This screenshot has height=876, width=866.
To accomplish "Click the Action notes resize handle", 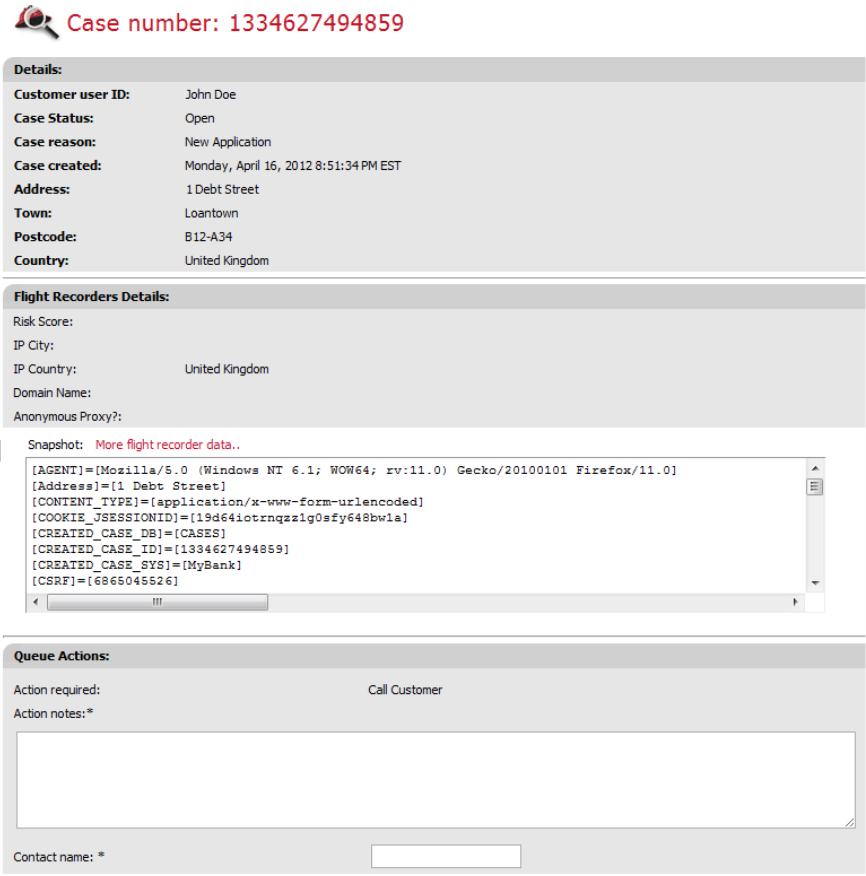I will 849,822.
